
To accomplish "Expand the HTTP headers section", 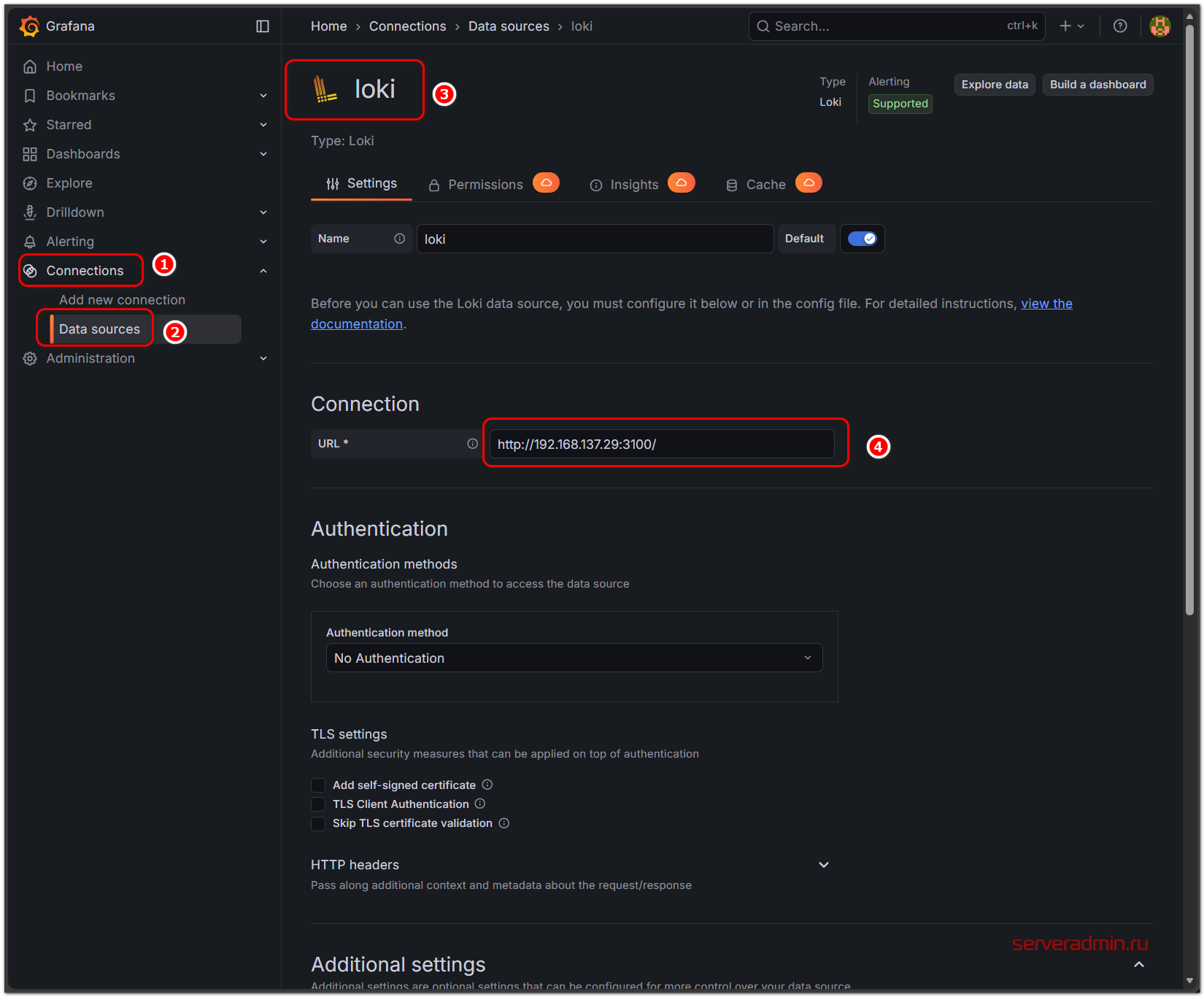I will coord(823,865).
